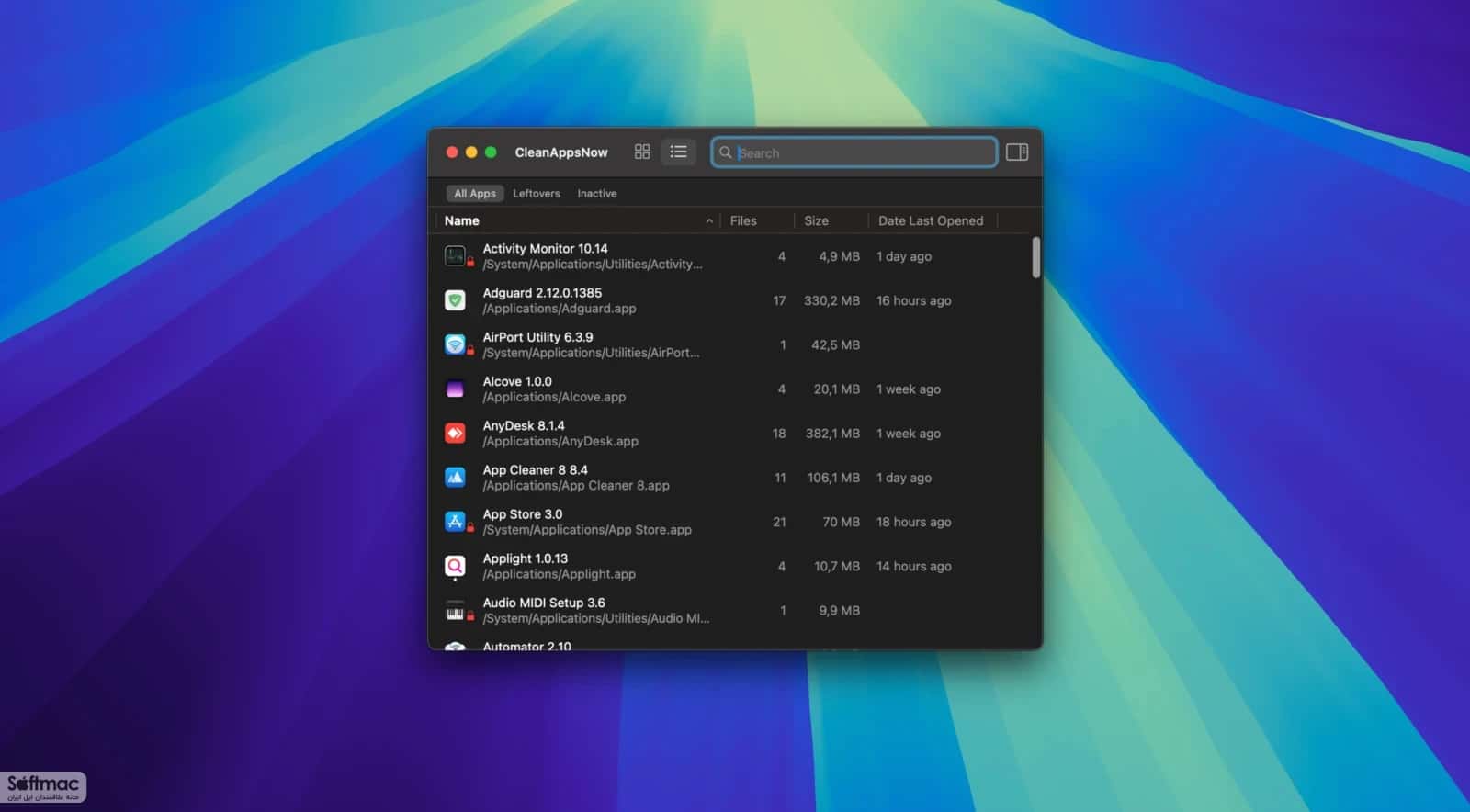Click the CleanAppsNow window title
The width and height of the screenshot is (1470, 812).
point(561,152)
